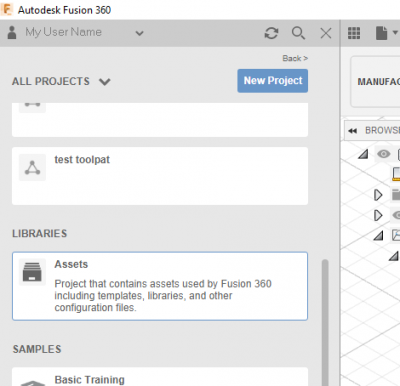This screenshot has height=386, width=400.
Task: Open the File document icon menu
Action: (386, 33)
